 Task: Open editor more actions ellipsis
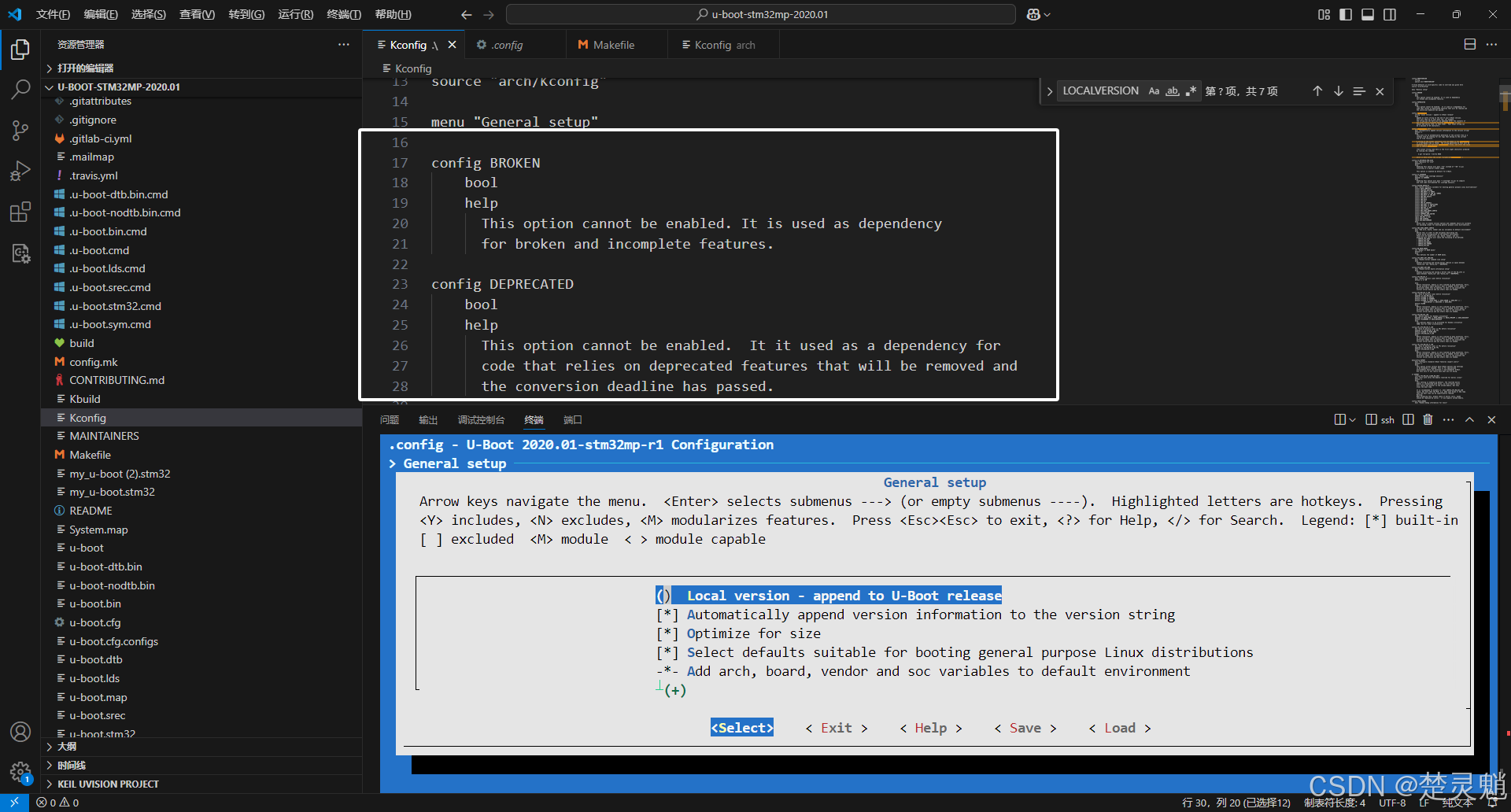click(1491, 45)
